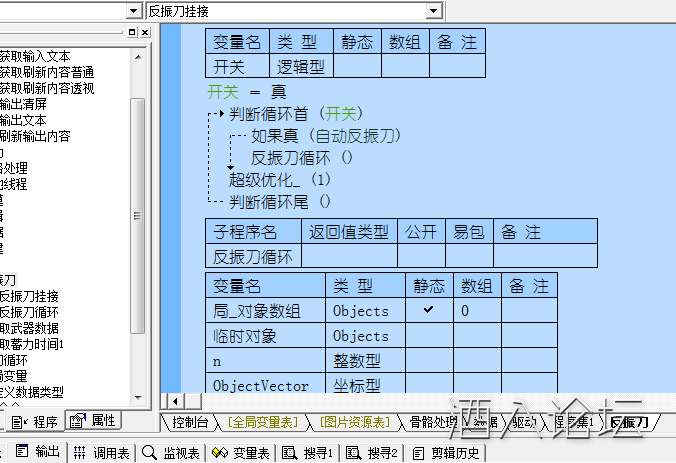Open the 反振刀挂接 subroutine dropdown
This screenshot has height=463, width=676.
pyautogui.click(x=434, y=11)
